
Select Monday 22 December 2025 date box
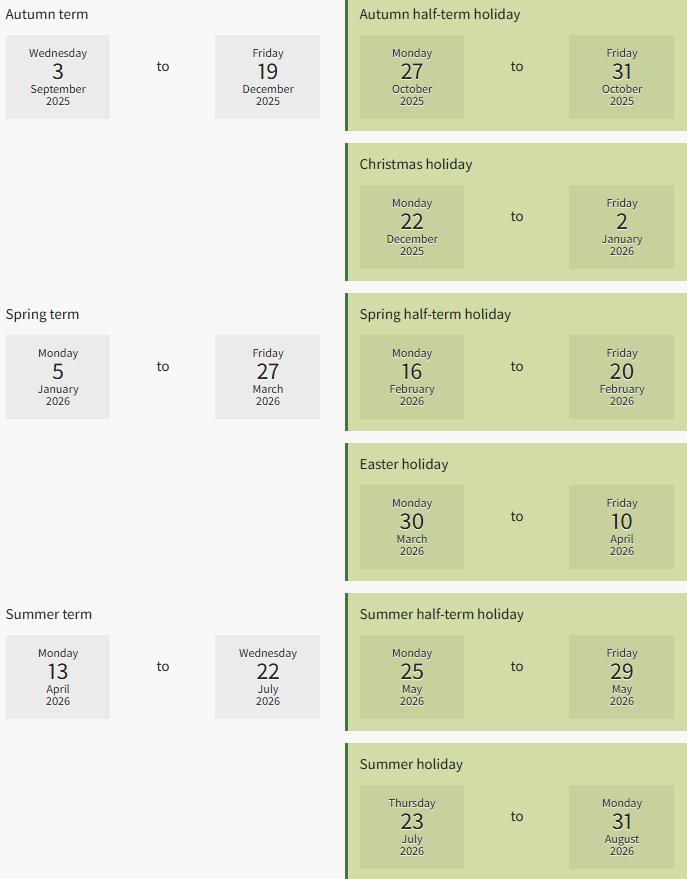(x=412, y=227)
